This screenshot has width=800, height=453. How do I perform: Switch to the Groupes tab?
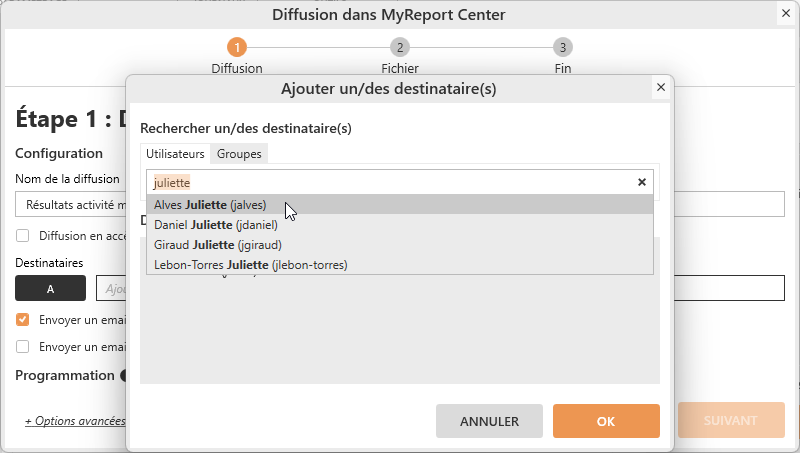coord(239,154)
